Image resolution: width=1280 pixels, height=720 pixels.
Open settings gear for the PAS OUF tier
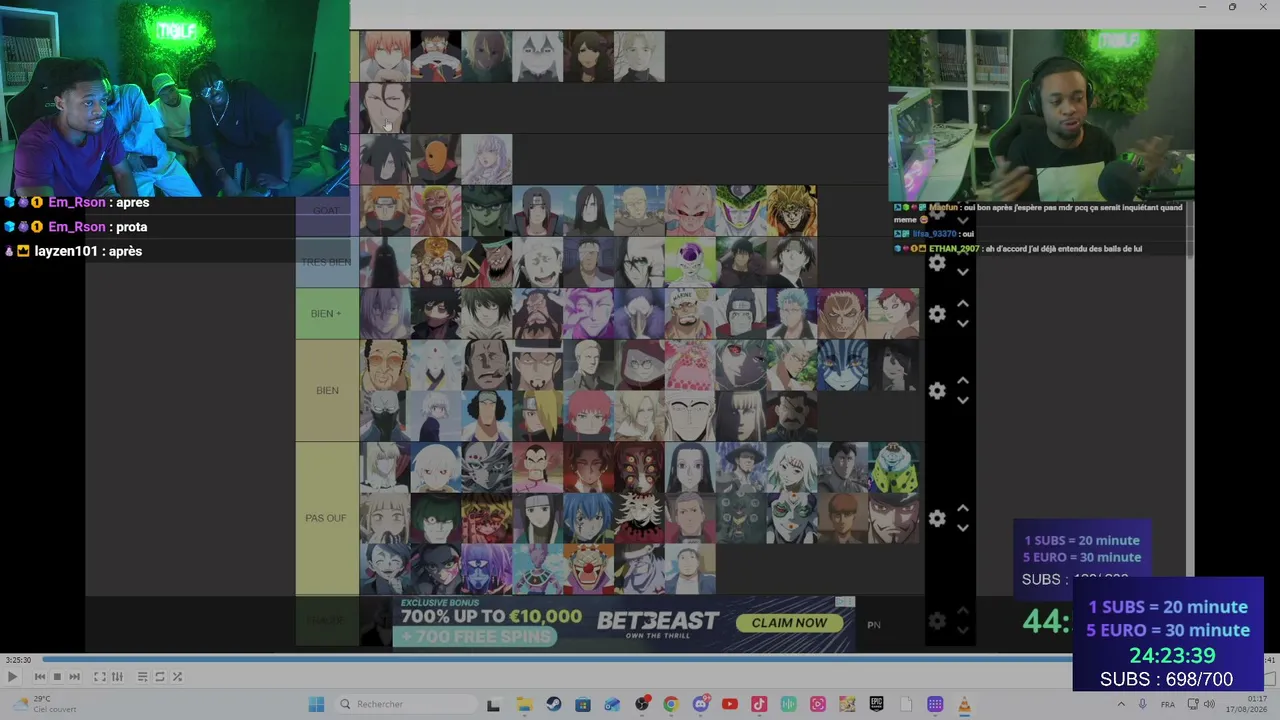(937, 518)
